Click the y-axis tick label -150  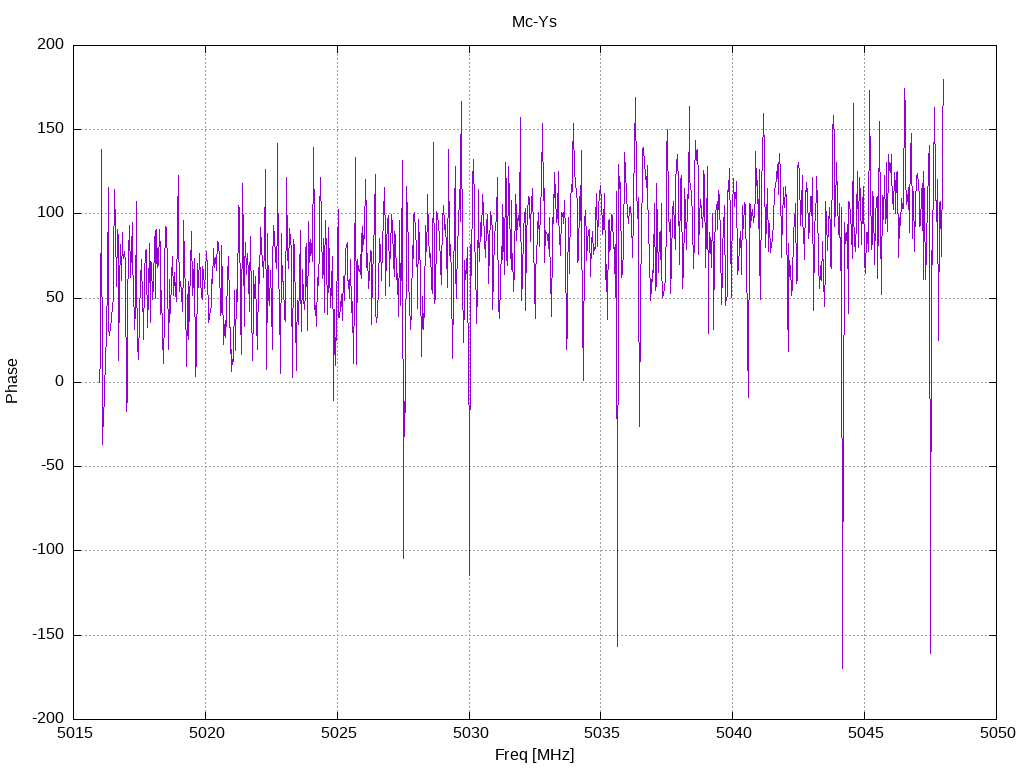coord(48,635)
